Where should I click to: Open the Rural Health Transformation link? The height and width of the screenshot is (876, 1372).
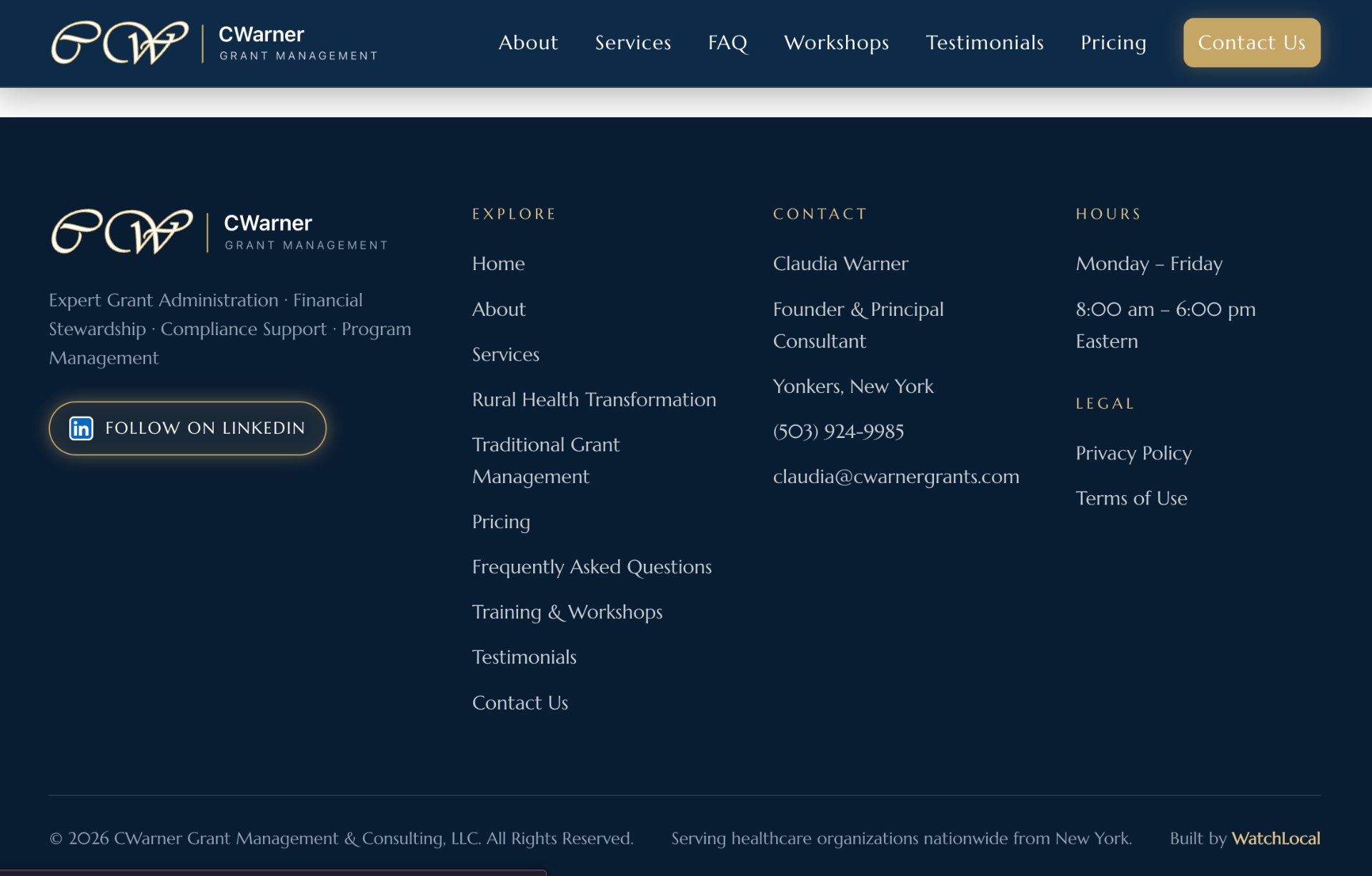click(594, 399)
